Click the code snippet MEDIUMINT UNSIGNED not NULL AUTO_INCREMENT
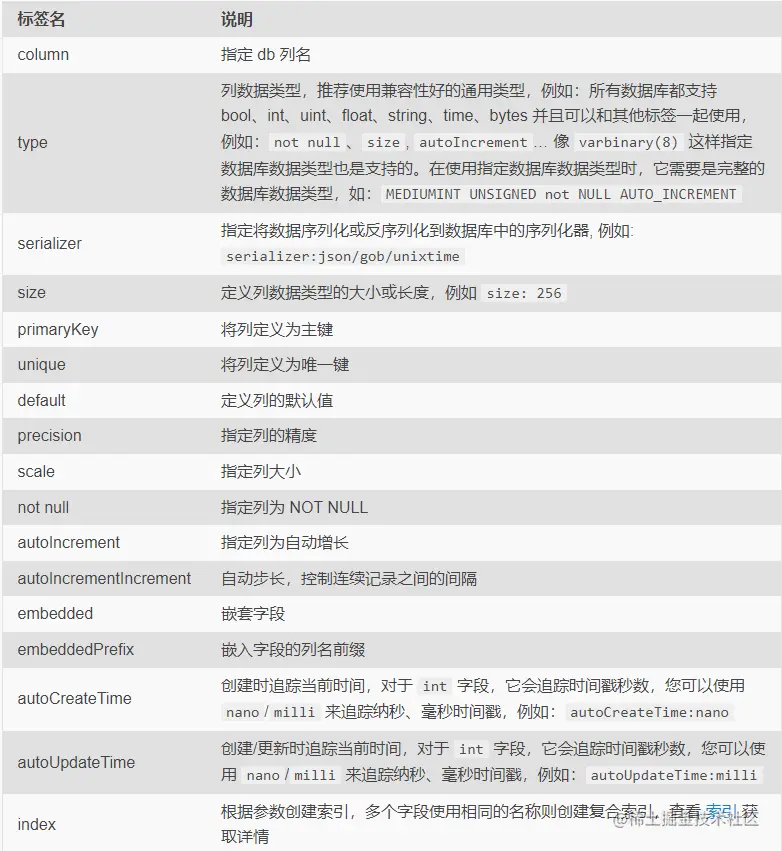This screenshot has width=782, height=851. coord(561,194)
